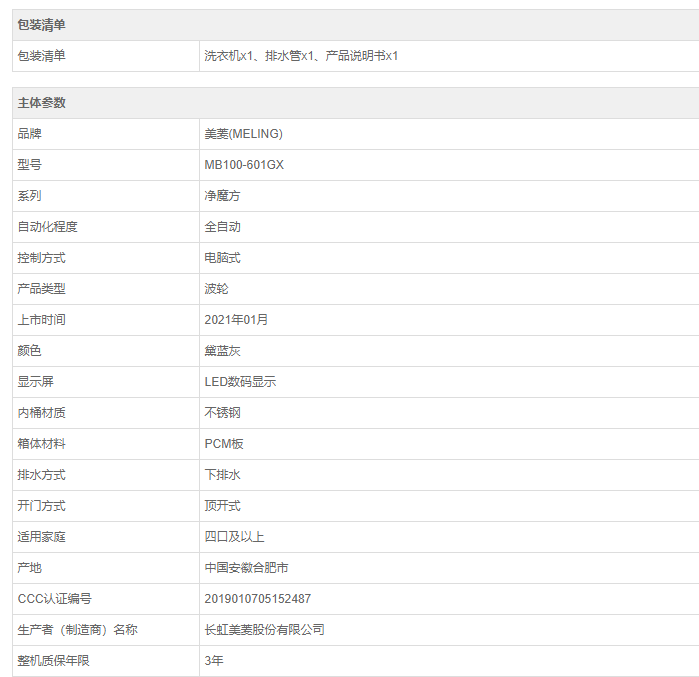Click the 中国安徽合肥市 value
The image size is (699, 677).
coord(247,568)
